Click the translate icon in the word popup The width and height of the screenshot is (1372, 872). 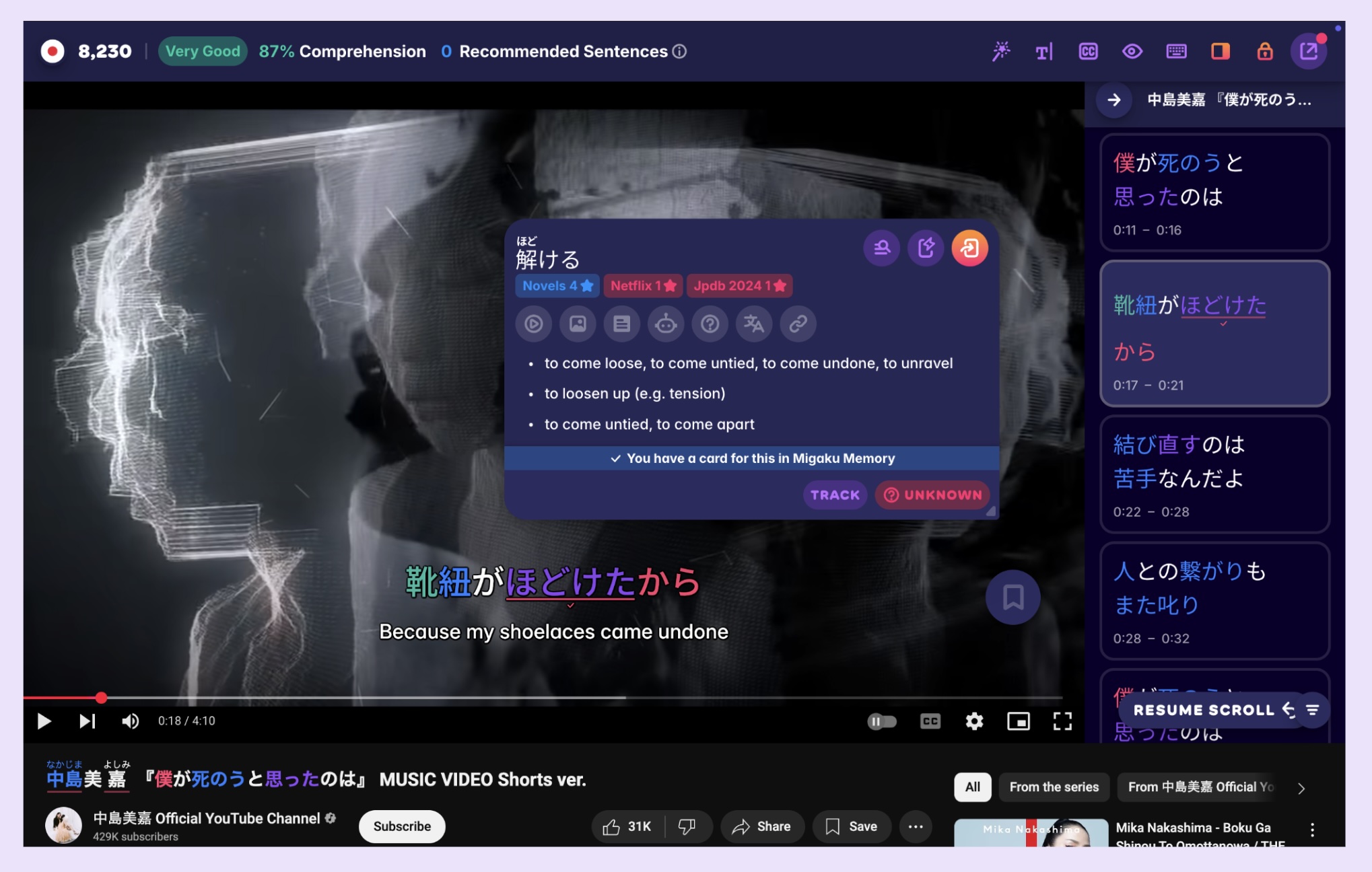click(x=753, y=324)
